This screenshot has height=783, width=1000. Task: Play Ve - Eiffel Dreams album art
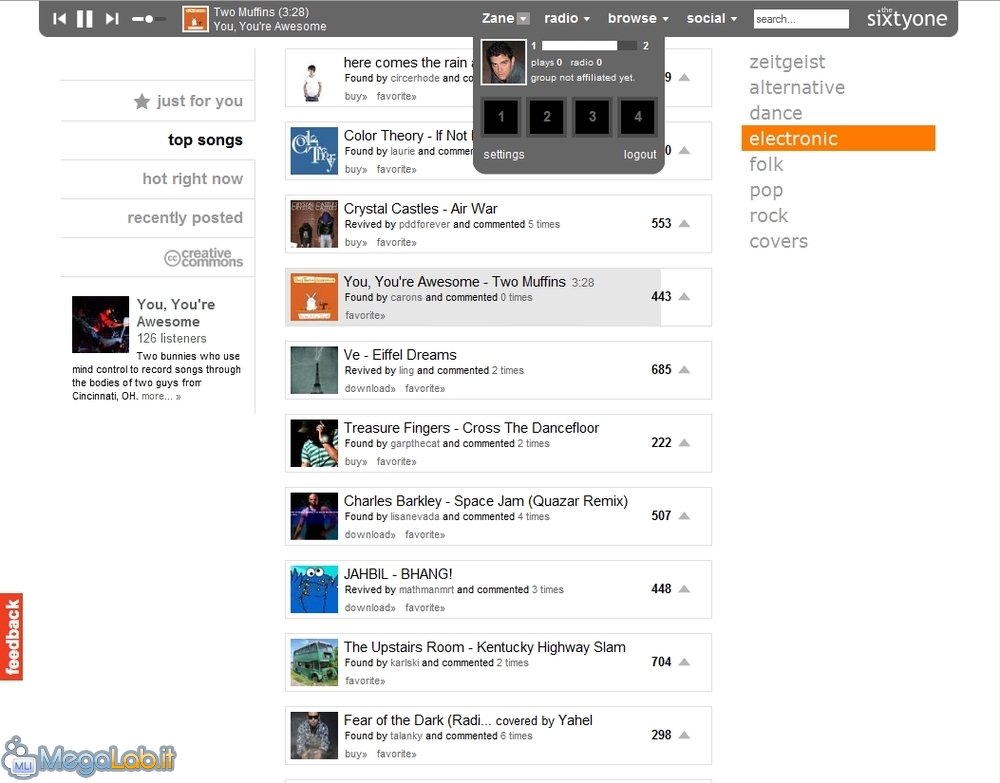314,370
